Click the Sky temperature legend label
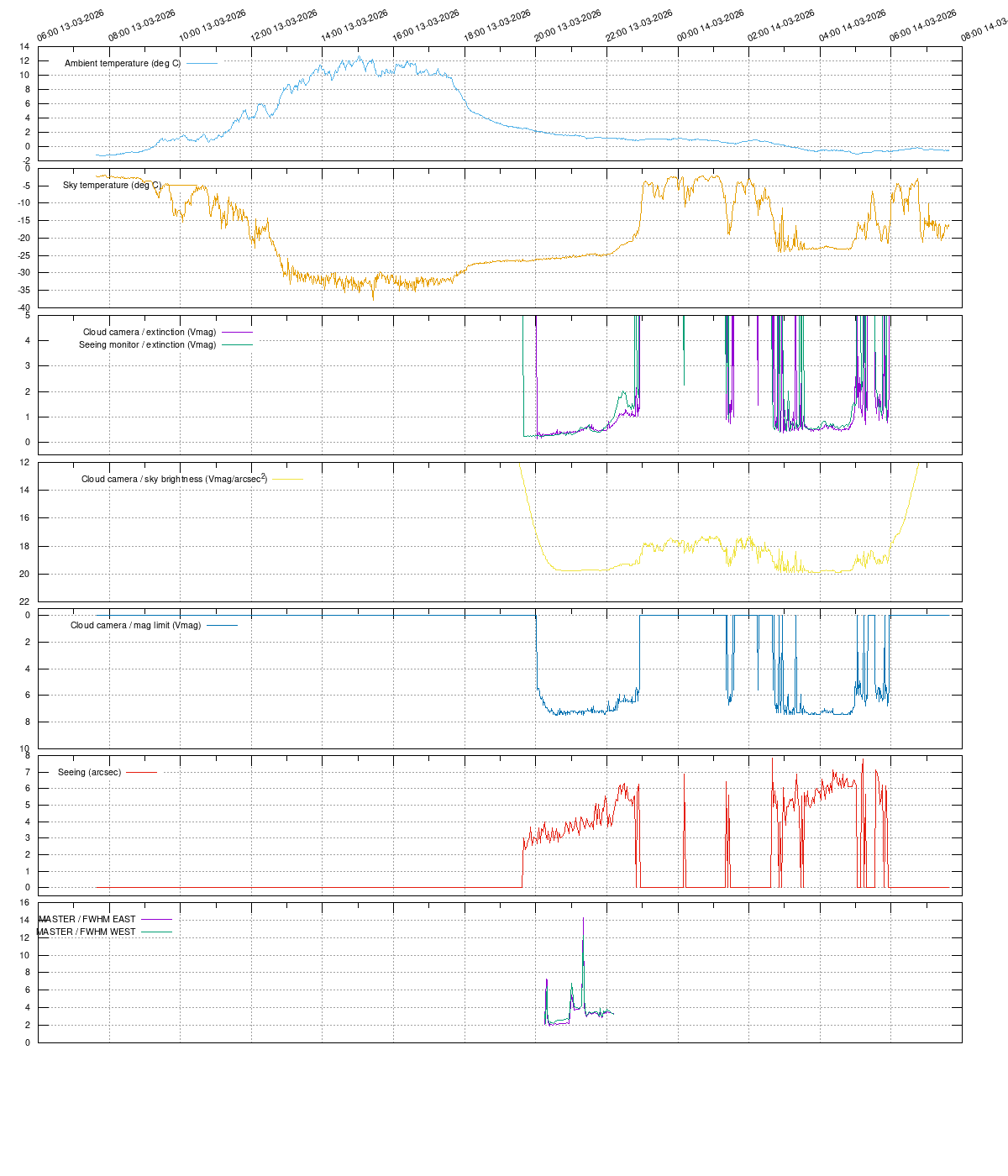Screen dimensions: 1008x1176 (111, 185)
